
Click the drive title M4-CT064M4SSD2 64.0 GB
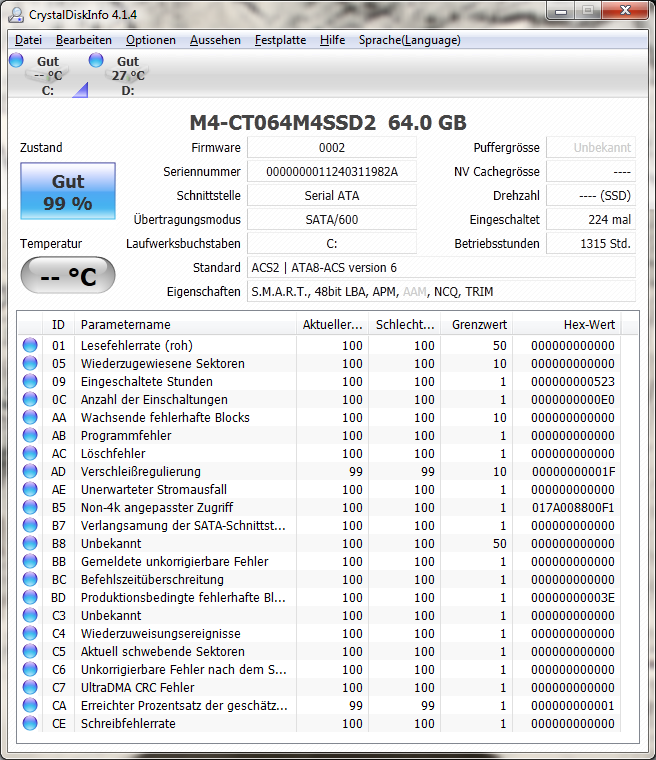[328, 122]
